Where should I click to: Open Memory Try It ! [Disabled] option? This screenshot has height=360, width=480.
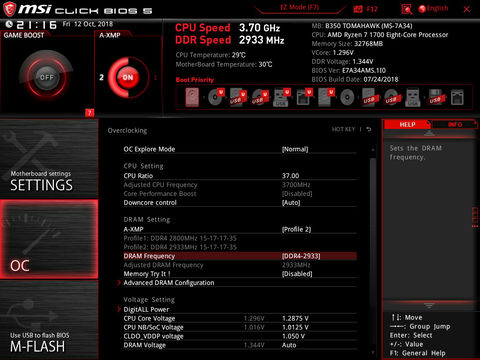[240, 274]
